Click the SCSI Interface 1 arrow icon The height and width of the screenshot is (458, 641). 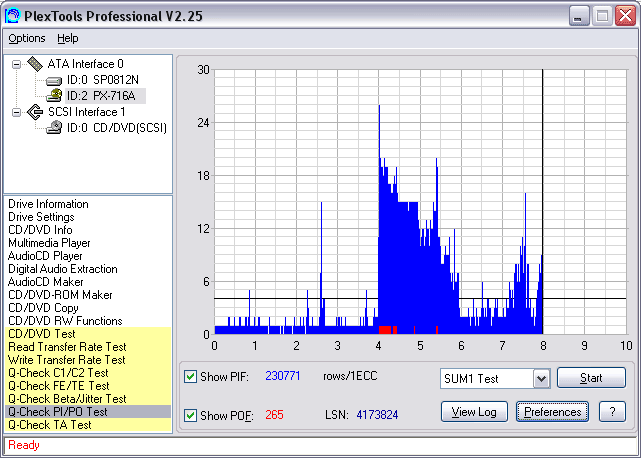pos(35,112)
